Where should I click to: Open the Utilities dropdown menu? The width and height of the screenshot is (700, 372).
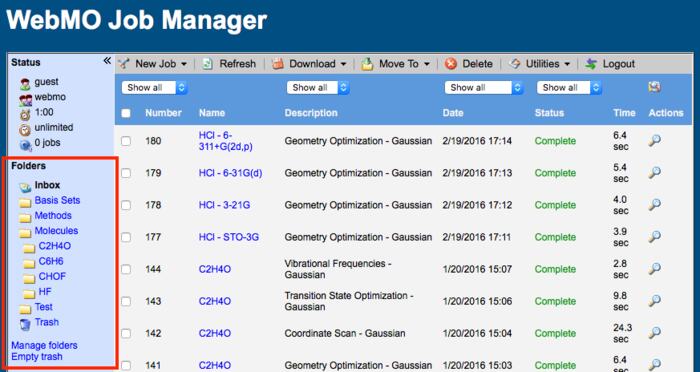pos(540,64)
